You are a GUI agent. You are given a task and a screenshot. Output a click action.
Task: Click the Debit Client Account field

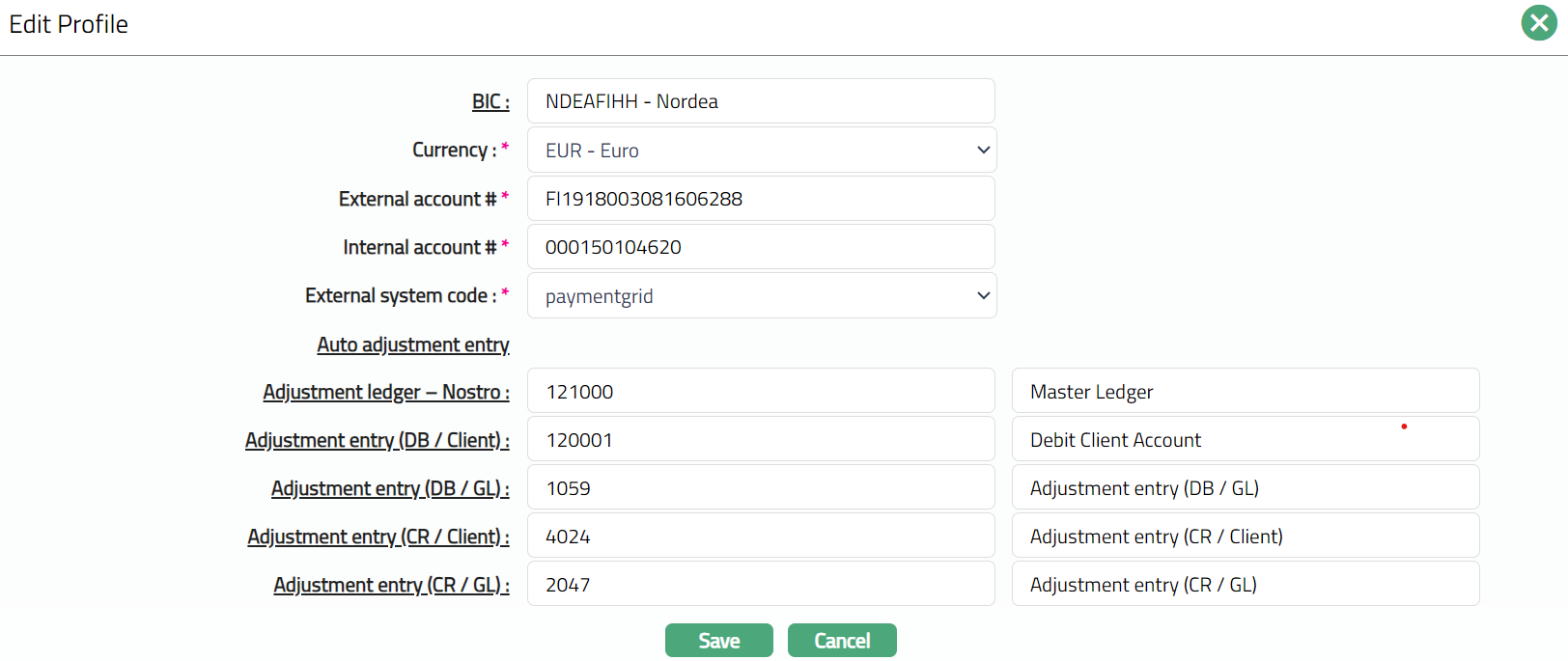(1245, 440)
